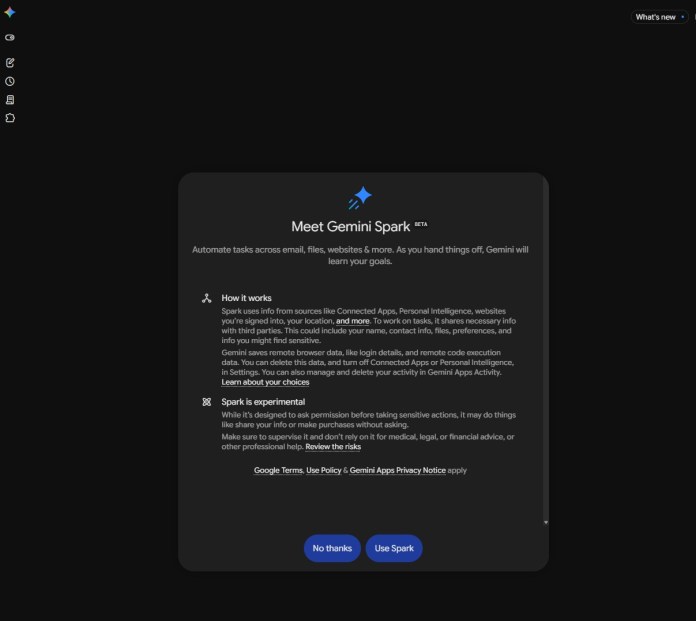Click the Spark is experimental heading
The width and height of the screenshot is (696, 621).
point(263,402)
